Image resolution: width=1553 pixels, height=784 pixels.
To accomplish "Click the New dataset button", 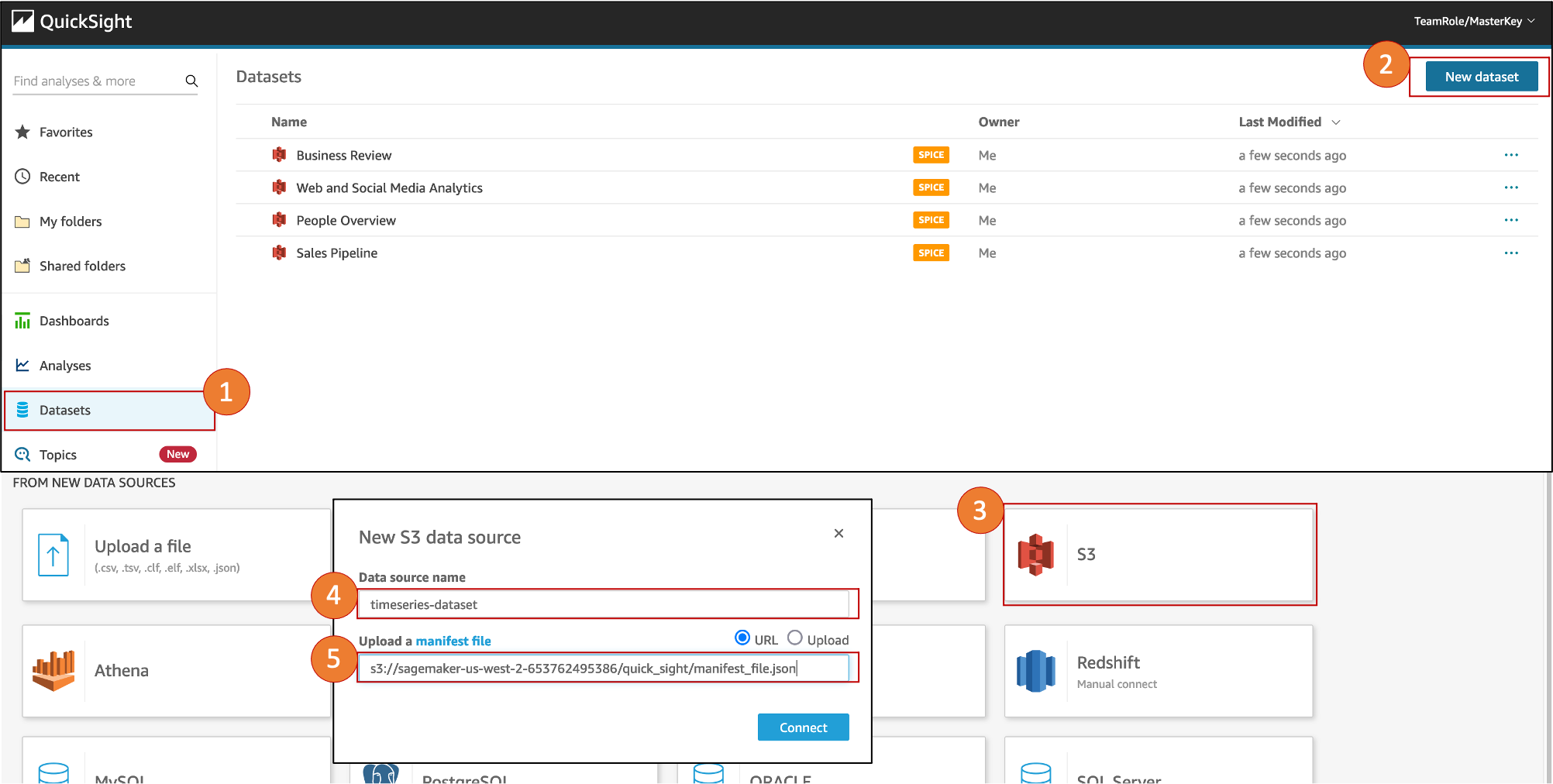I will 1482,77.
